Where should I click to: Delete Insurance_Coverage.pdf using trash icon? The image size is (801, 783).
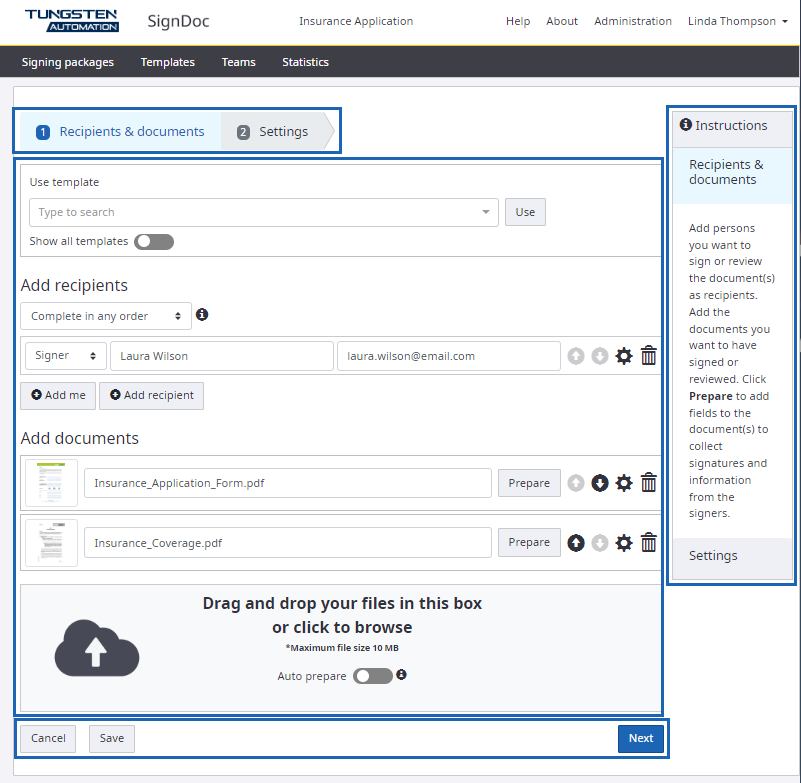649,543
